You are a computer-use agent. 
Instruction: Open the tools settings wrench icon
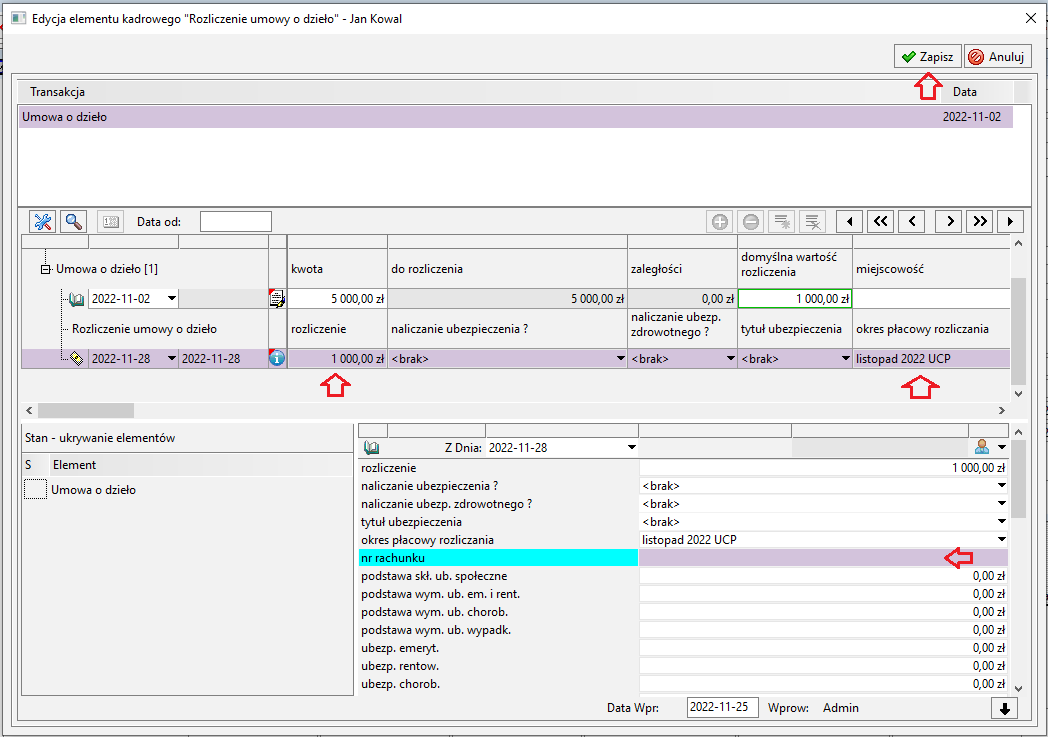[x=43, y=221]
